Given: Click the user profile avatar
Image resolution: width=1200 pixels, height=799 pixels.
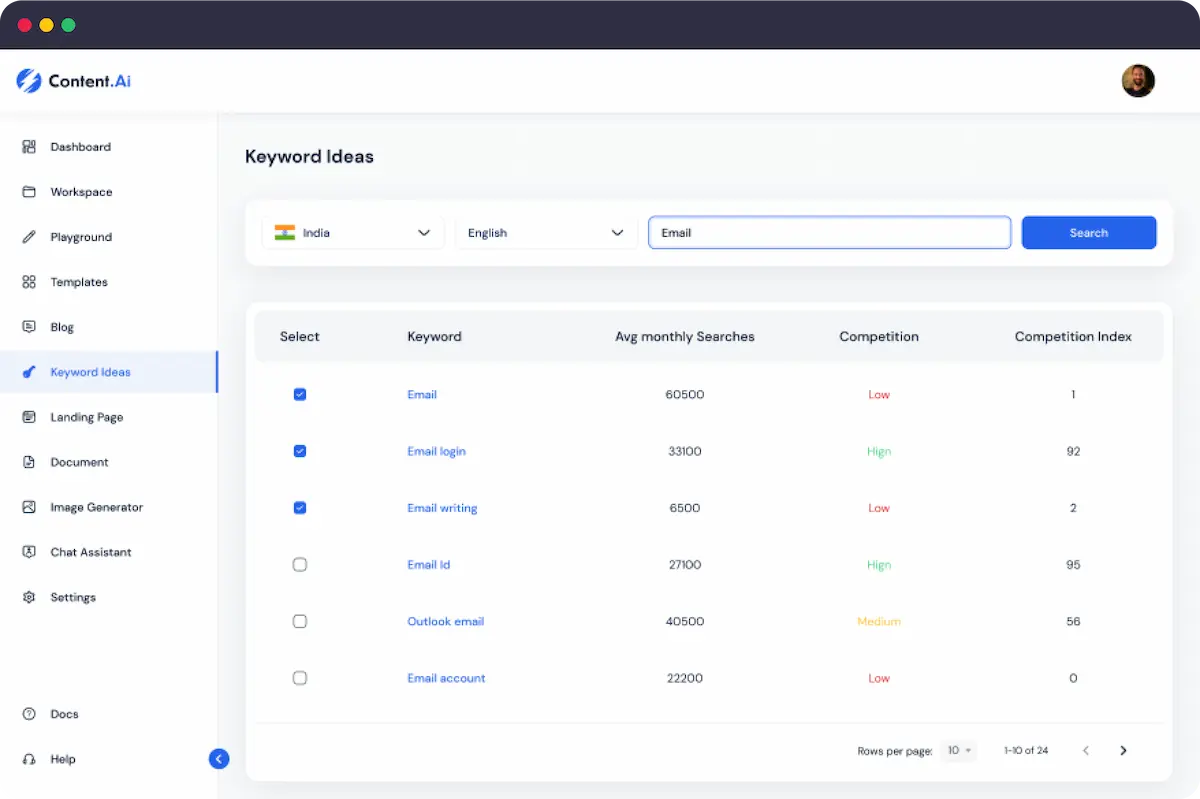Looking at the screenshot, I should pos(1138,81).
